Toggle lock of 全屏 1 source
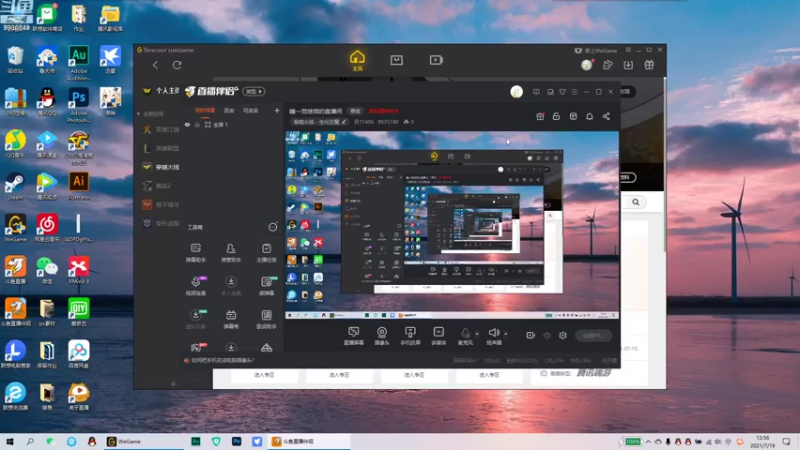 click(197, 124)
